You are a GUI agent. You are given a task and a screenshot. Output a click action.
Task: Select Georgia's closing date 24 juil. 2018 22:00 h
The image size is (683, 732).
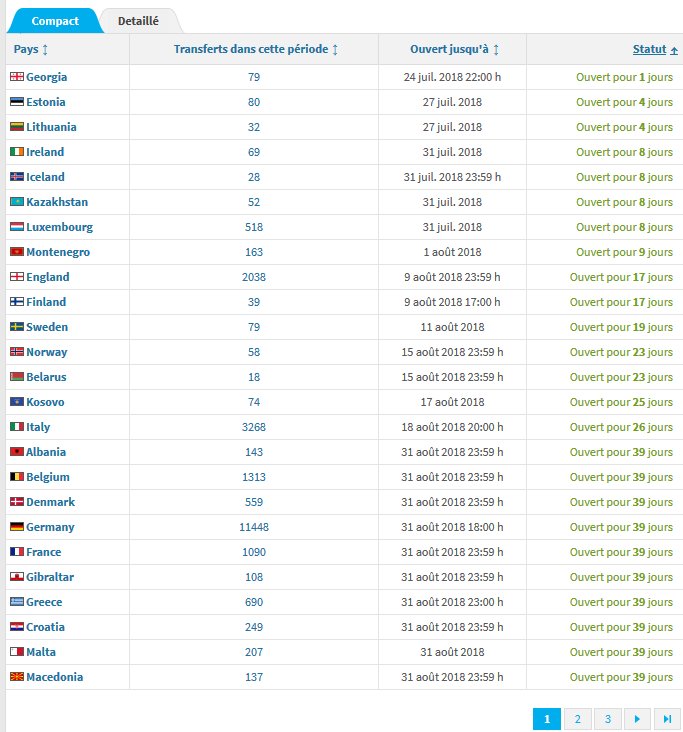(452, 77)
